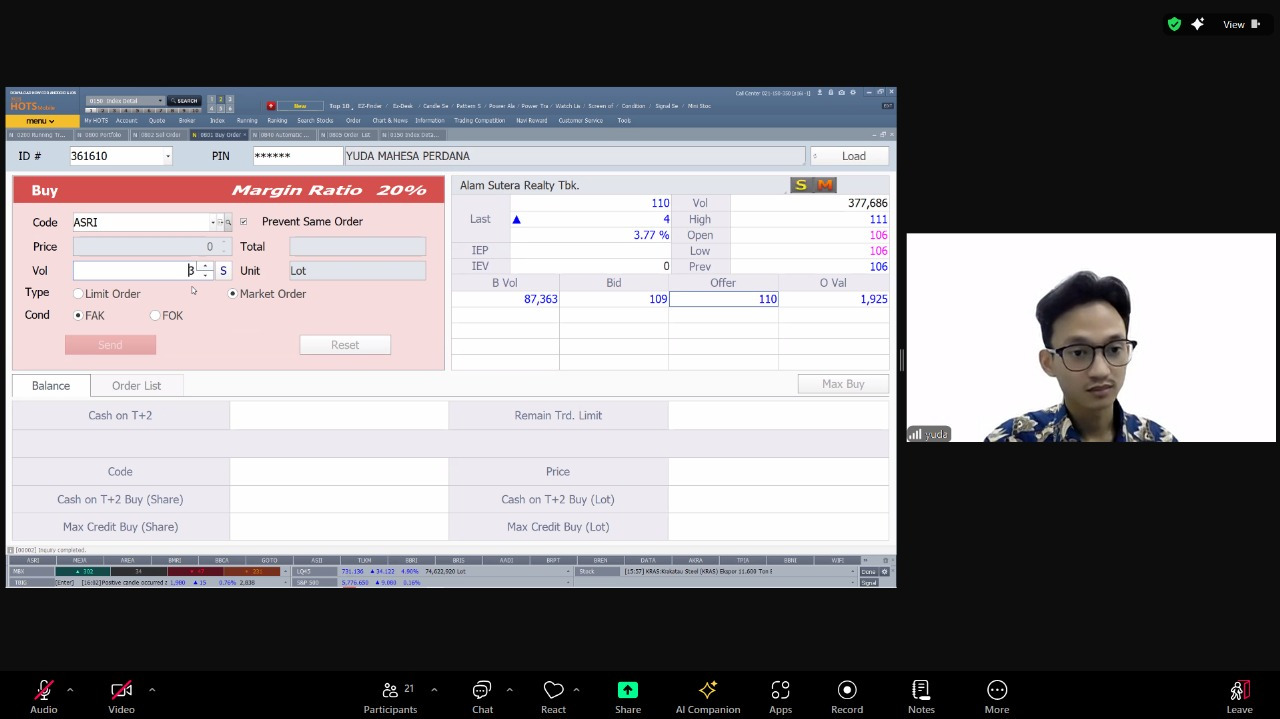The width and height of the screenshot is (1280, 719).
Task: Click the red plus icon in top toolbar
Action: pos(271,105)
